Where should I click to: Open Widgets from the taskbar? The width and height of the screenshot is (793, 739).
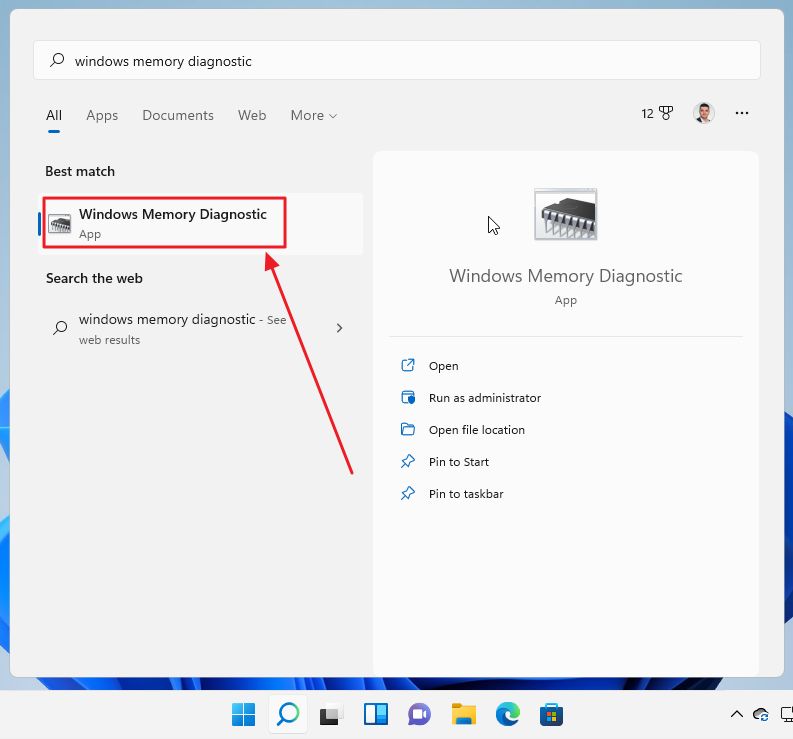[x=375, y=715]
